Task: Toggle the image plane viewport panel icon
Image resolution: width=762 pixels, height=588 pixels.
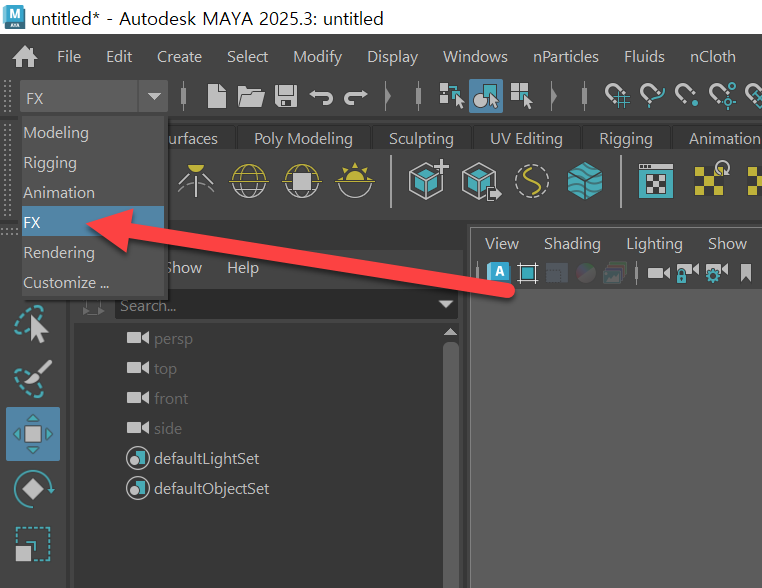Action: (614, 273)
